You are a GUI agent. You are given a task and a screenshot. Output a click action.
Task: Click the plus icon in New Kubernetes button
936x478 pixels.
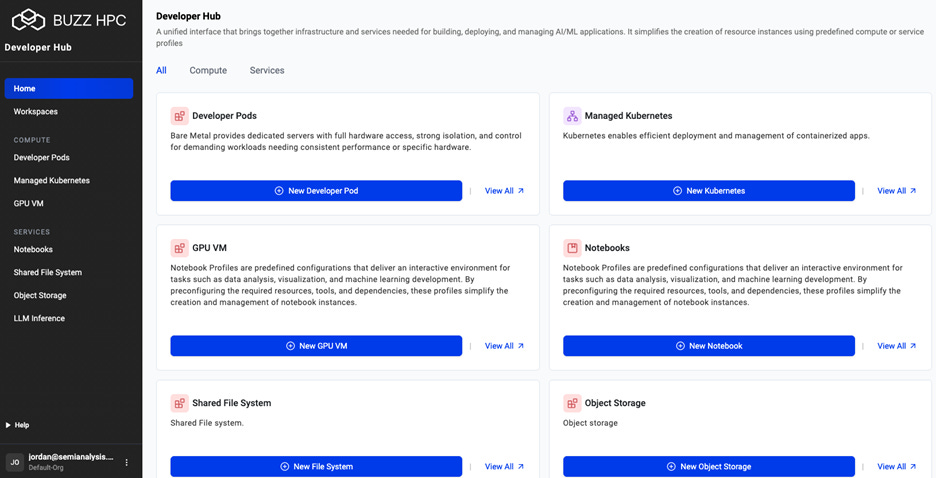pos(677,191)
